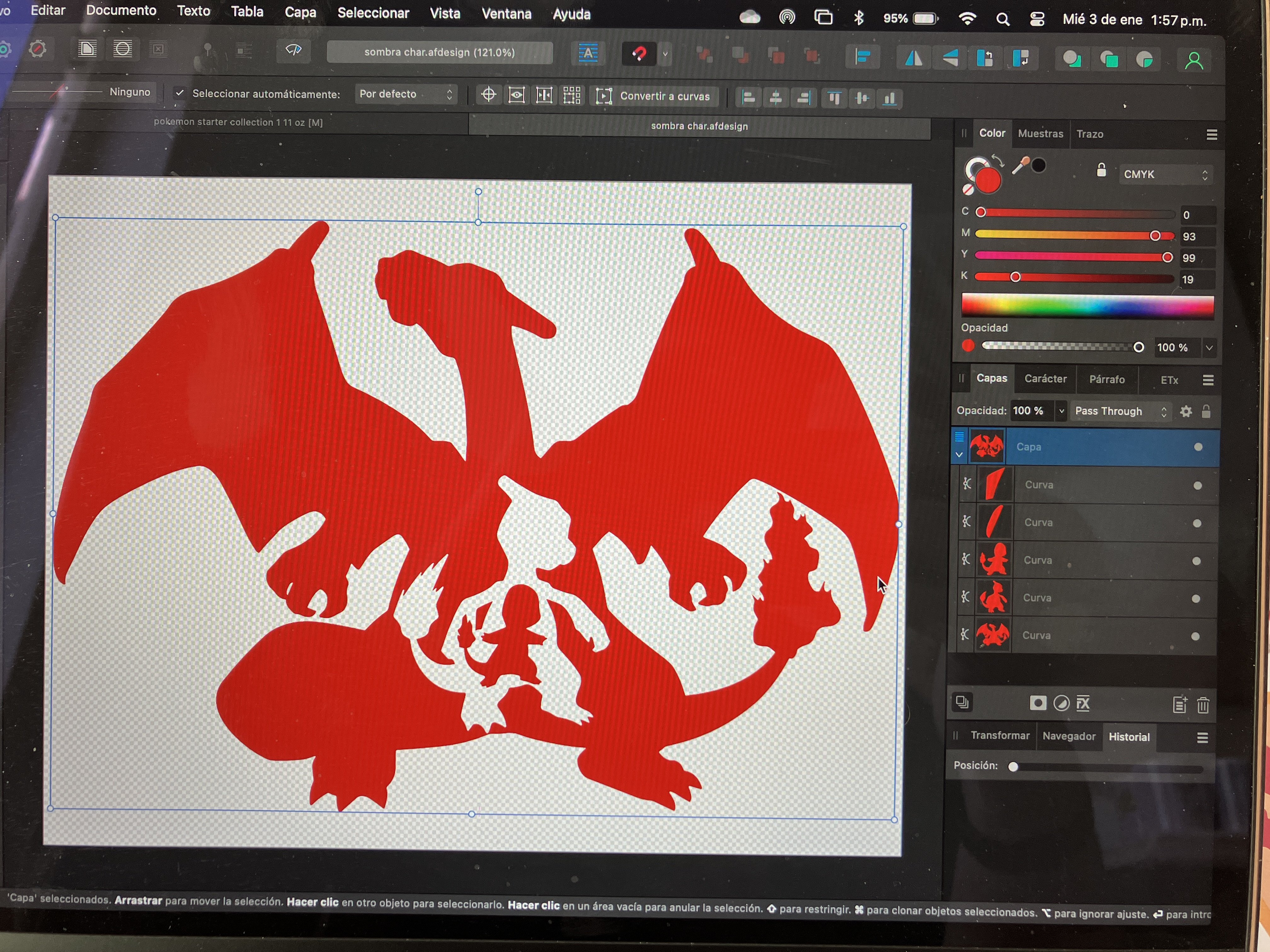
Task: Click the Align Right icon in context bar
Action: (803, 98)
